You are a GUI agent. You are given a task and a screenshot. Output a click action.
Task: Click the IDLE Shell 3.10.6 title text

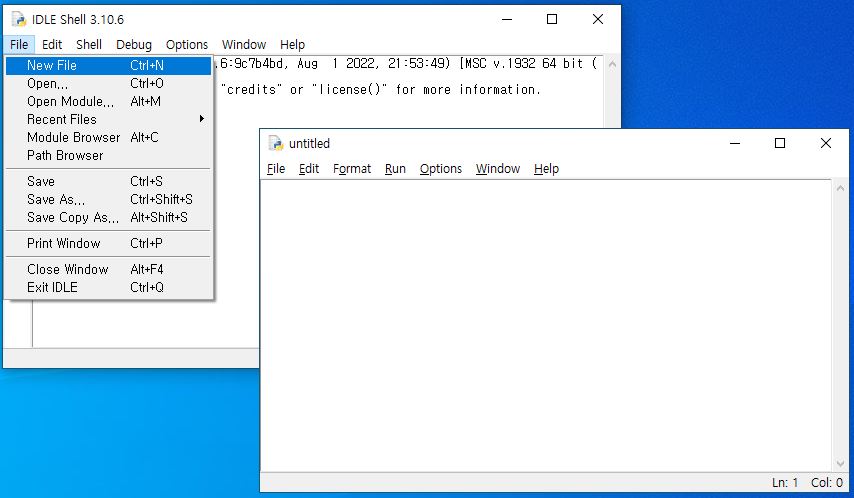(x=78, y=20)
